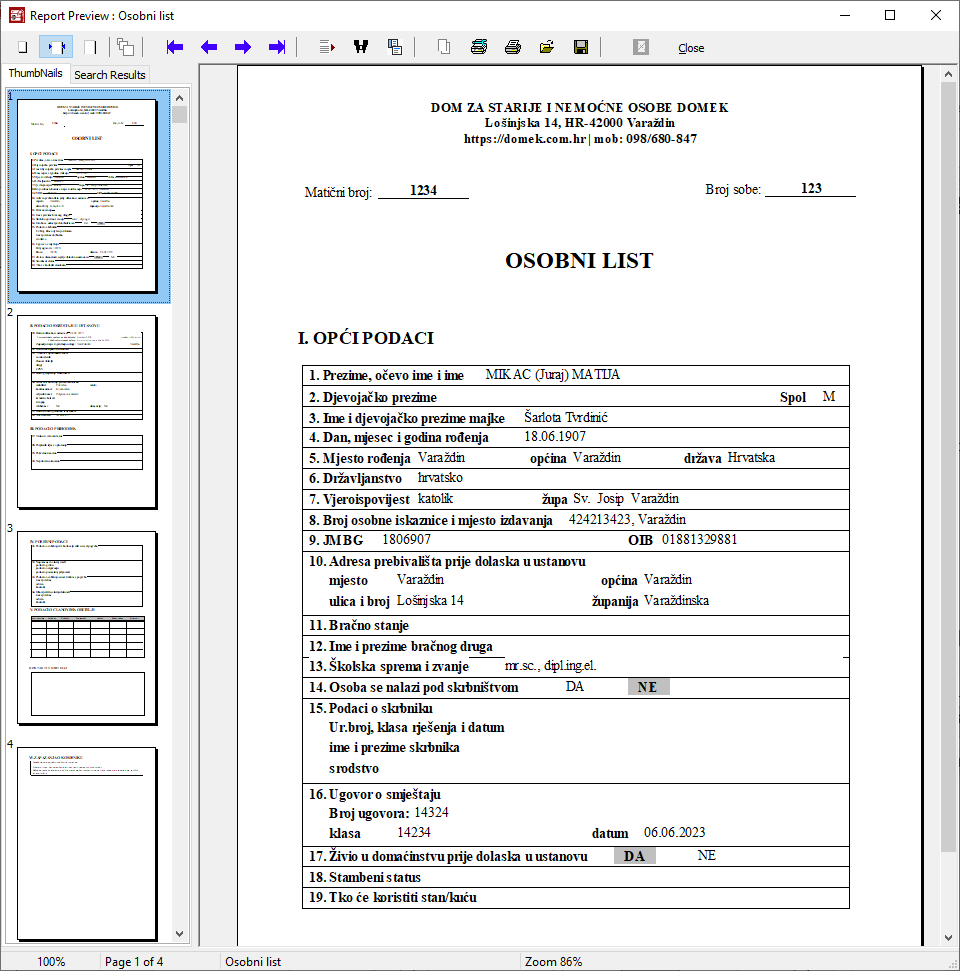Go to the first page arrow
This screenshot has width=960, height=971.
[175, 47]
